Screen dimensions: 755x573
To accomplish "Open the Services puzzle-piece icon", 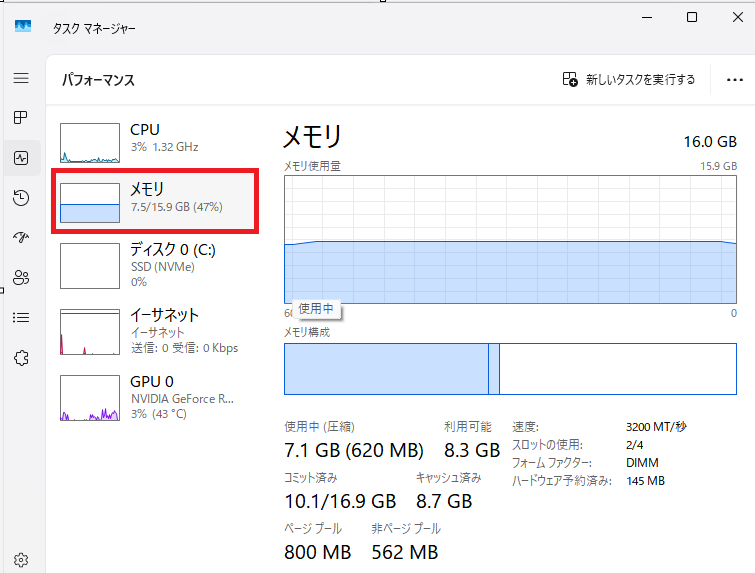I will [x=21, y=358].
